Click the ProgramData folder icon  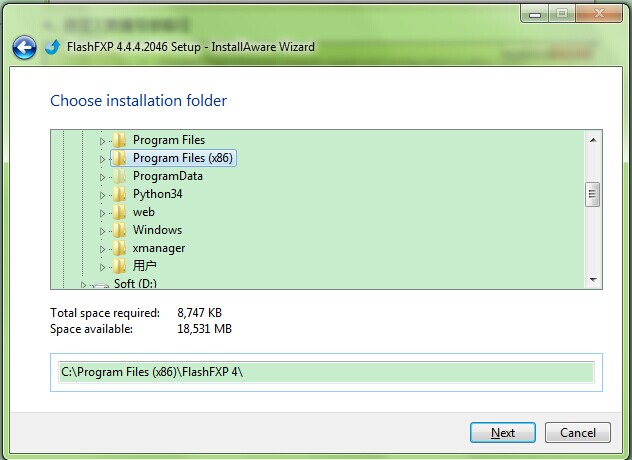[x=119, y=176]
